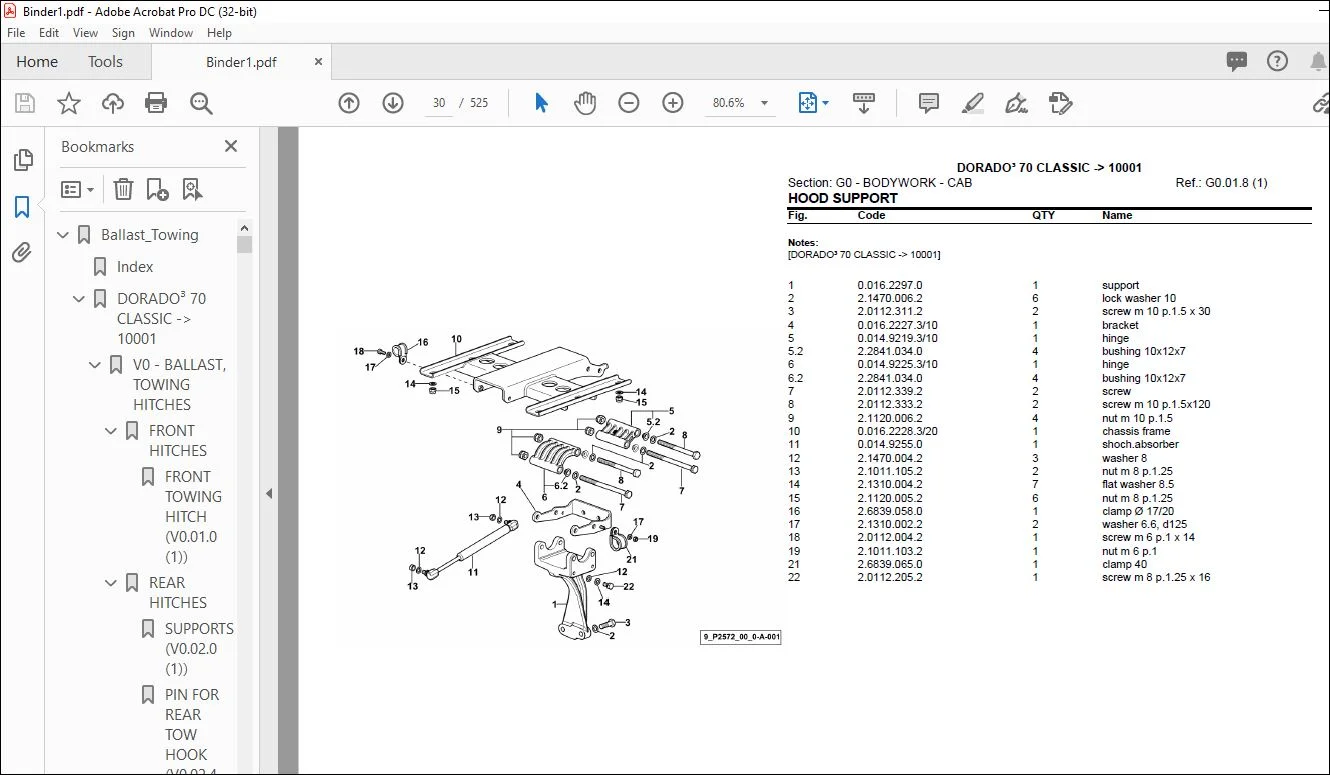The image size is (1330, 775).
Task: Open the Window menu
Action: (171, 33)
